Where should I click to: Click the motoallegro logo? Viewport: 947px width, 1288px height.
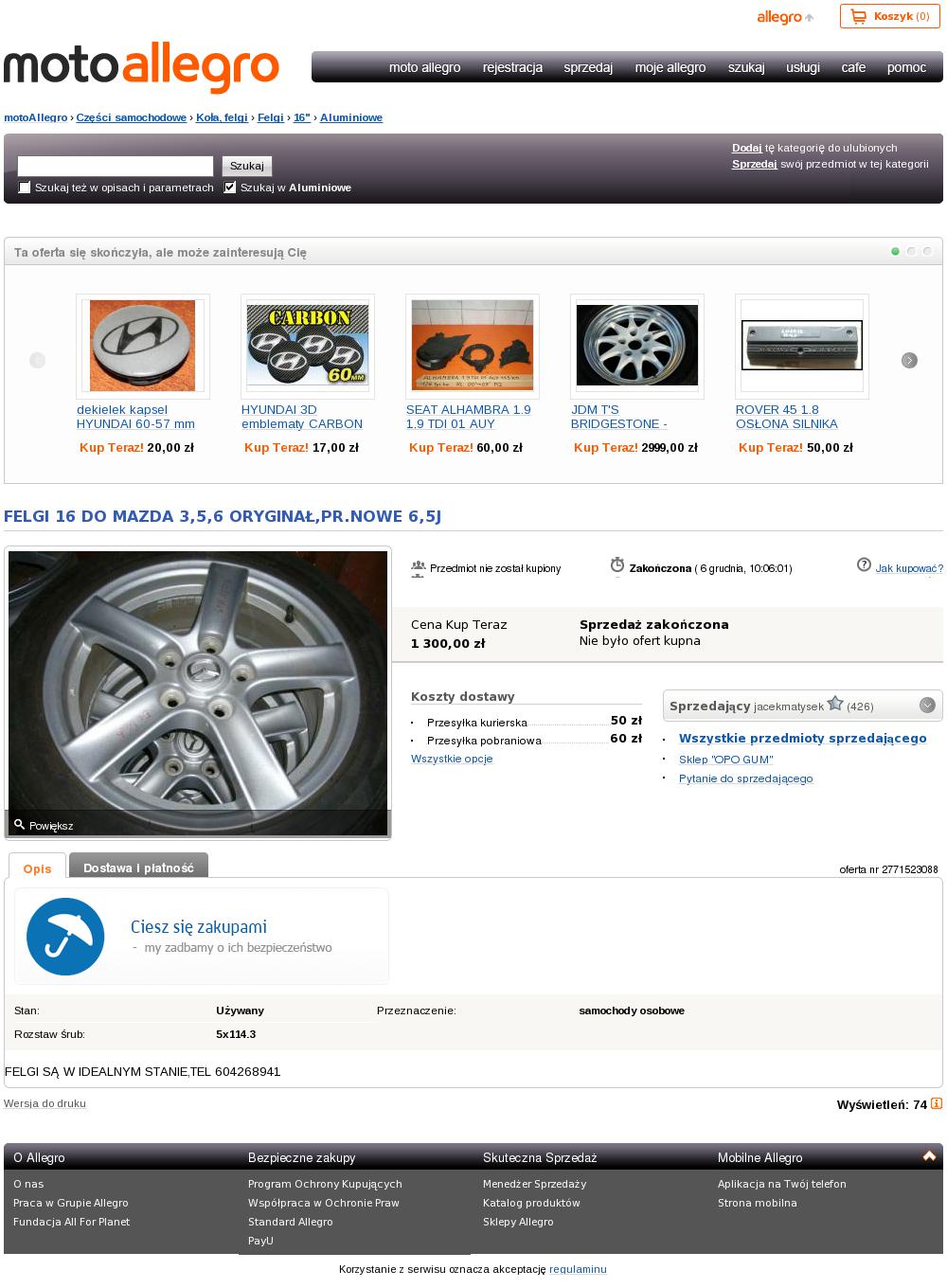pos(142,67)
